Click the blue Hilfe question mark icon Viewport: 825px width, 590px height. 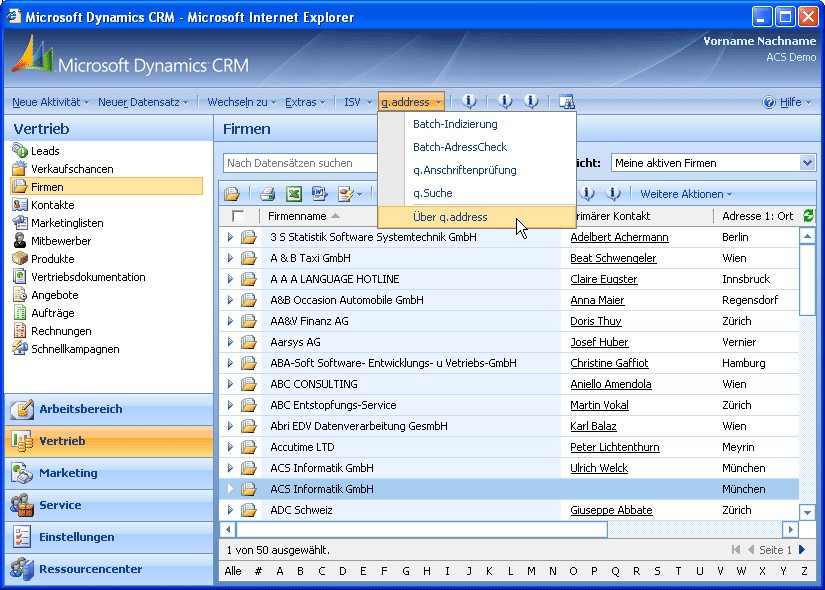pyautogui.click(x=769, y=102)
